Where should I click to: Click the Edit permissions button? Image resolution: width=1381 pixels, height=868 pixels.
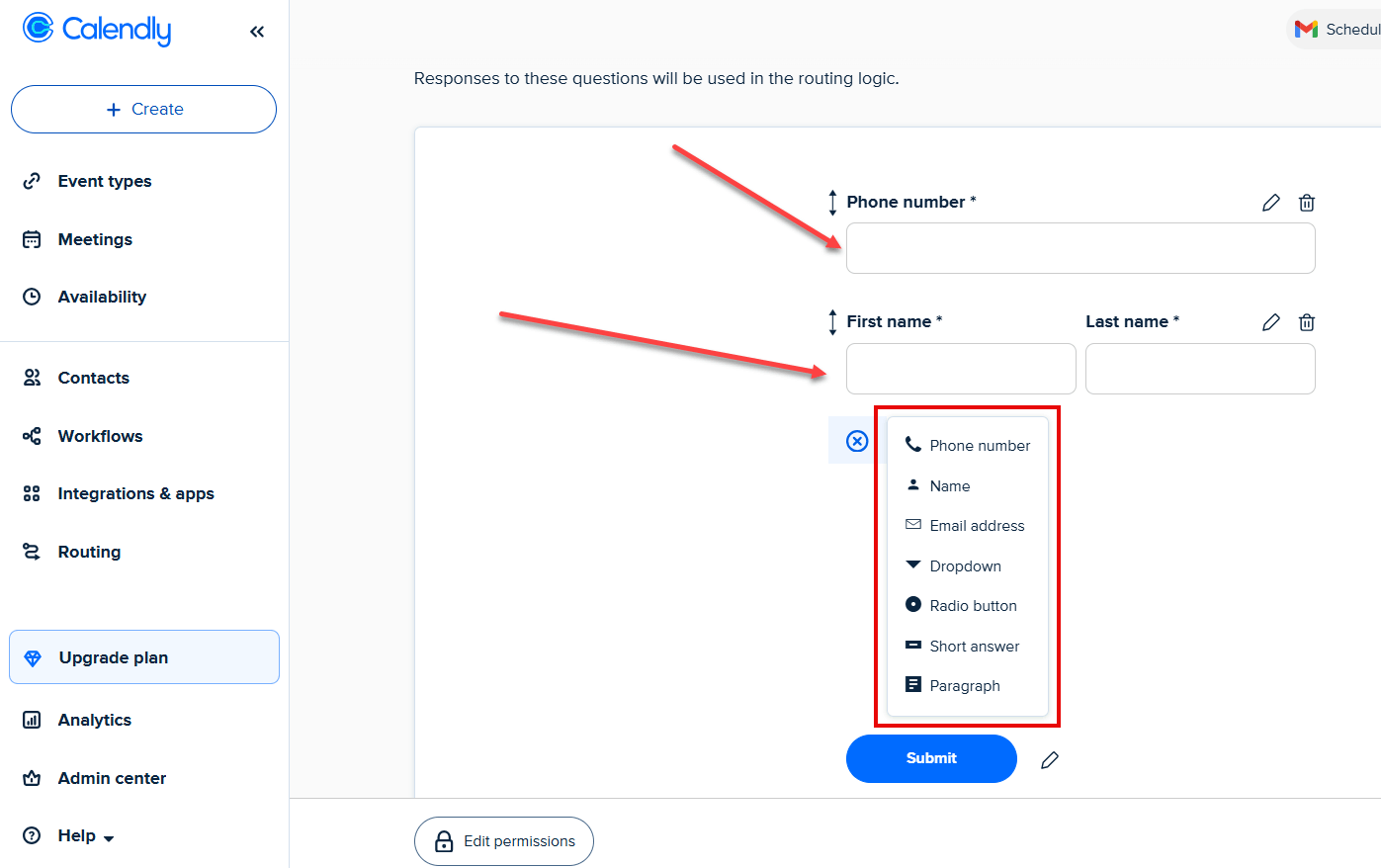tap(503, 841)
